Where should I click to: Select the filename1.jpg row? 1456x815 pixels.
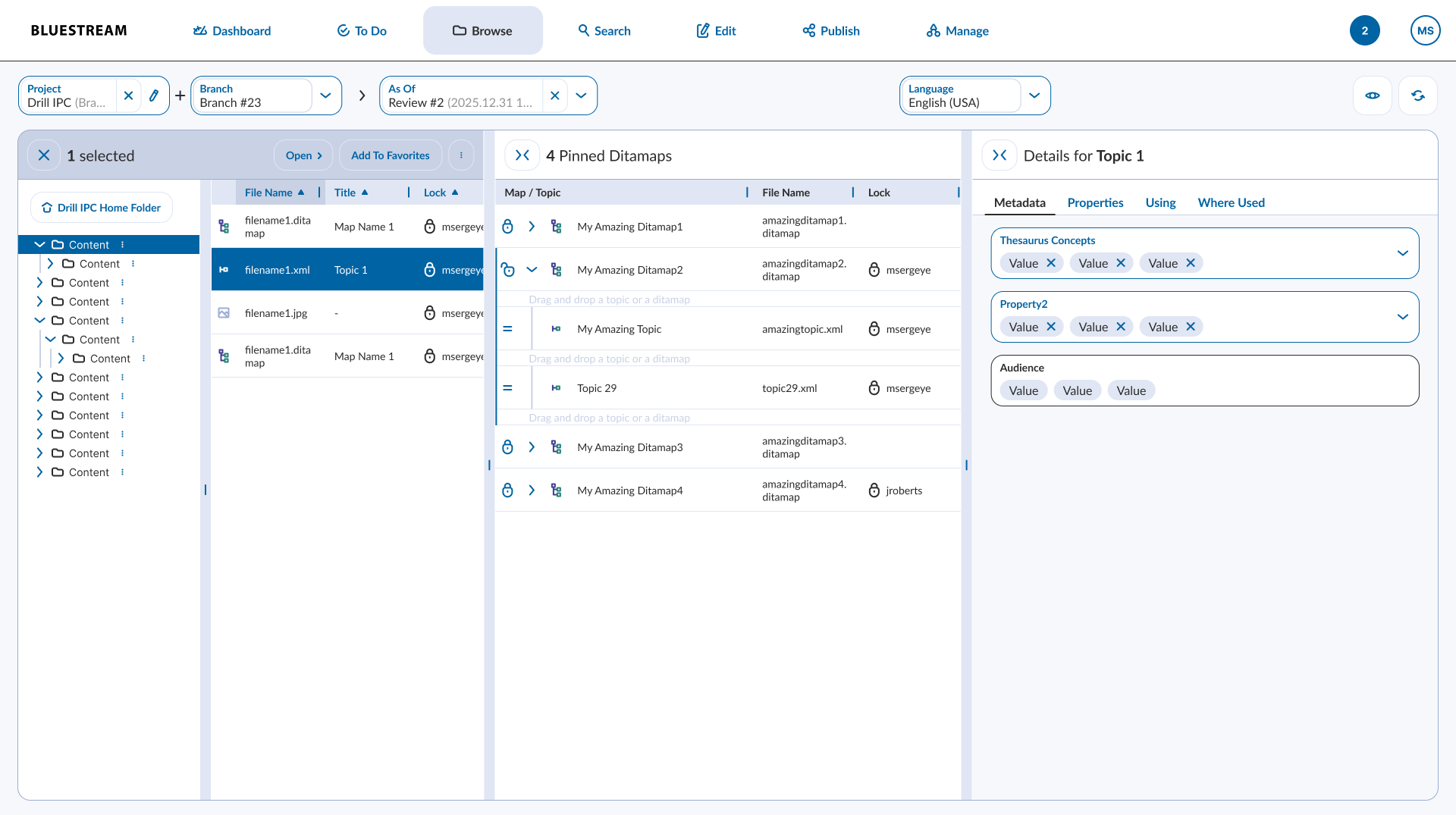click(x=347, y=313)
